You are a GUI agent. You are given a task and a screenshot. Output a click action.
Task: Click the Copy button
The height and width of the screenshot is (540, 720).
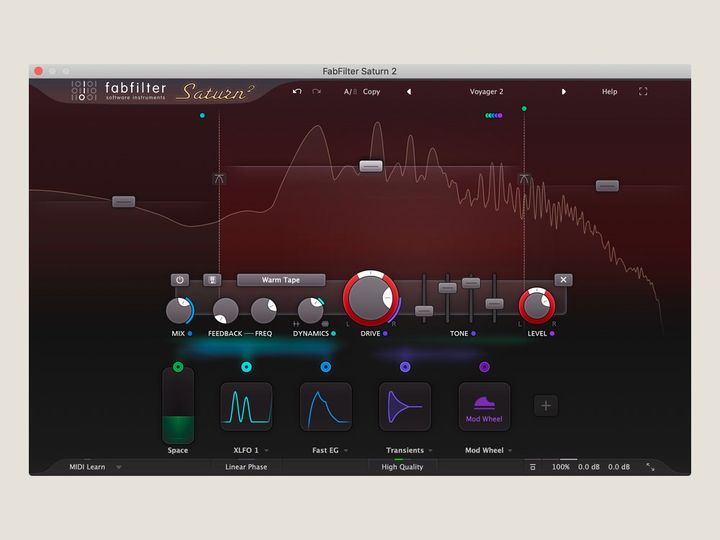[371, 91]
